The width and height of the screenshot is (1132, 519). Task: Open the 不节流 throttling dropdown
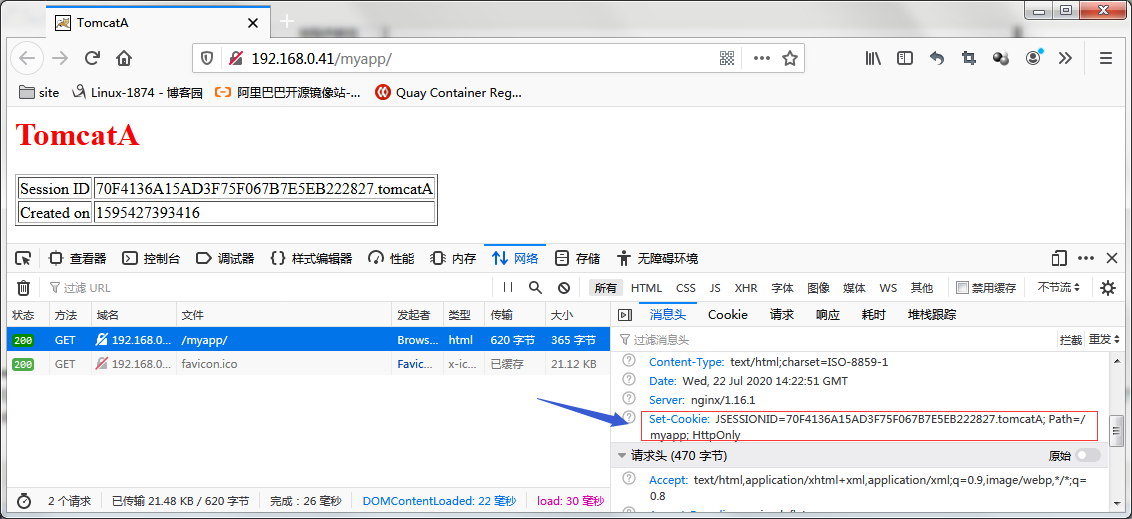pos(1058,287)
